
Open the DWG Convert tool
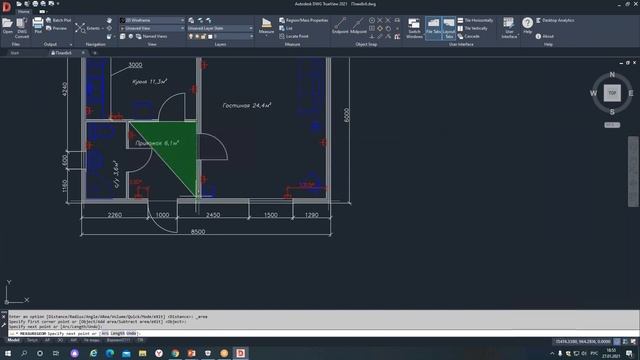[22, 28]
